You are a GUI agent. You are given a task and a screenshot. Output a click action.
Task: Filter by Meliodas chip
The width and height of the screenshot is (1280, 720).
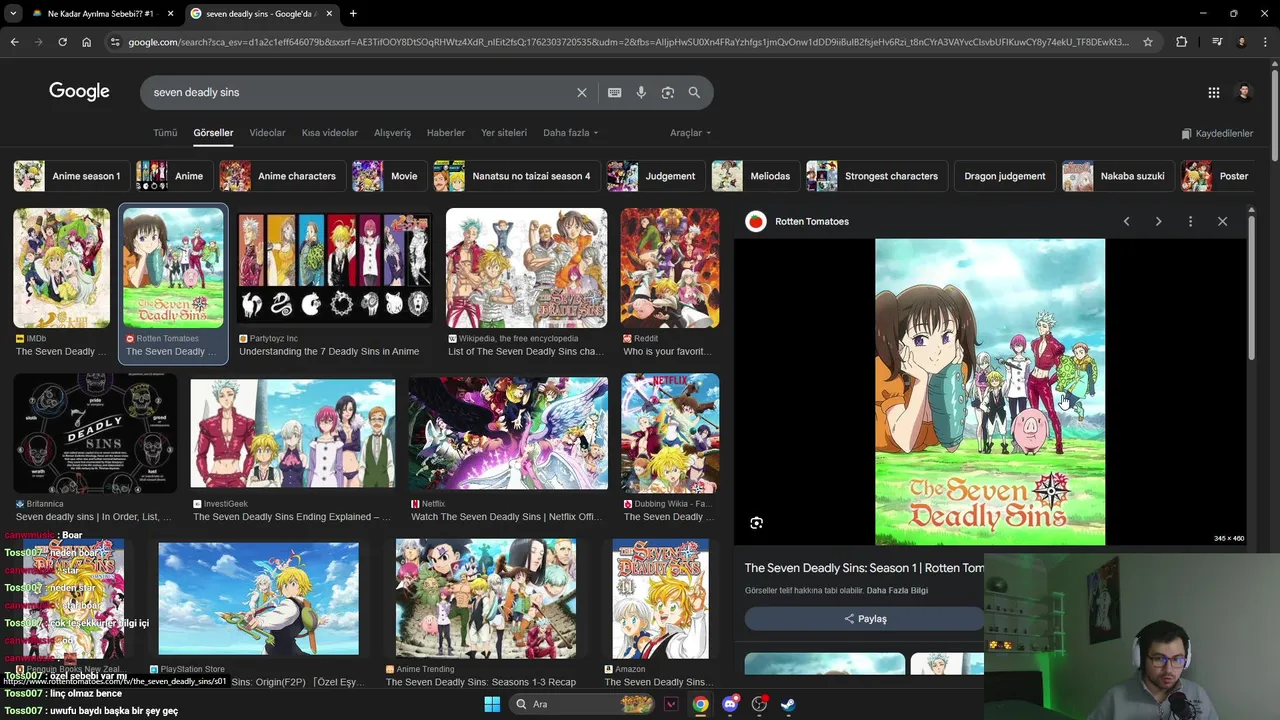755,176
